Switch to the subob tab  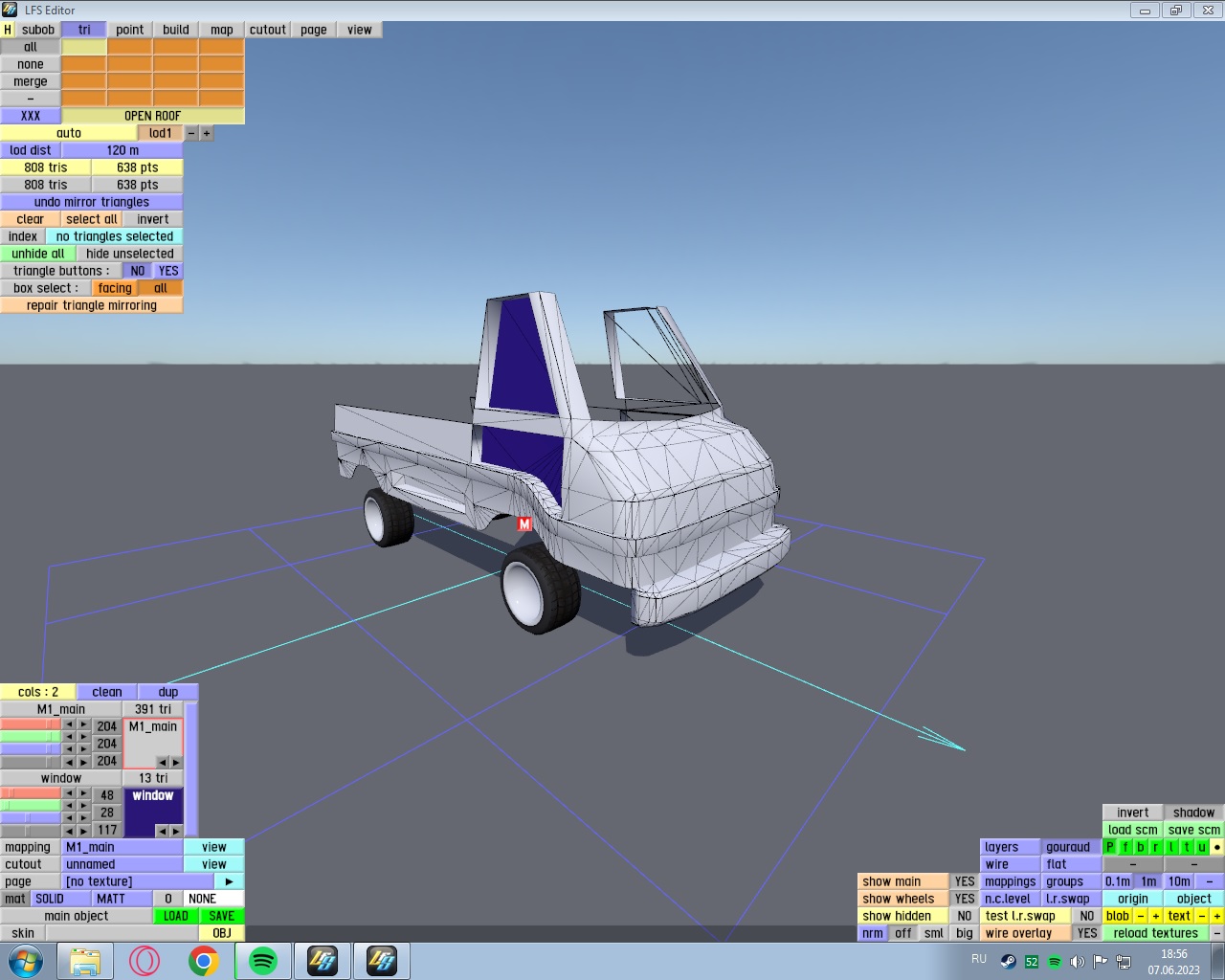(38, 30)
